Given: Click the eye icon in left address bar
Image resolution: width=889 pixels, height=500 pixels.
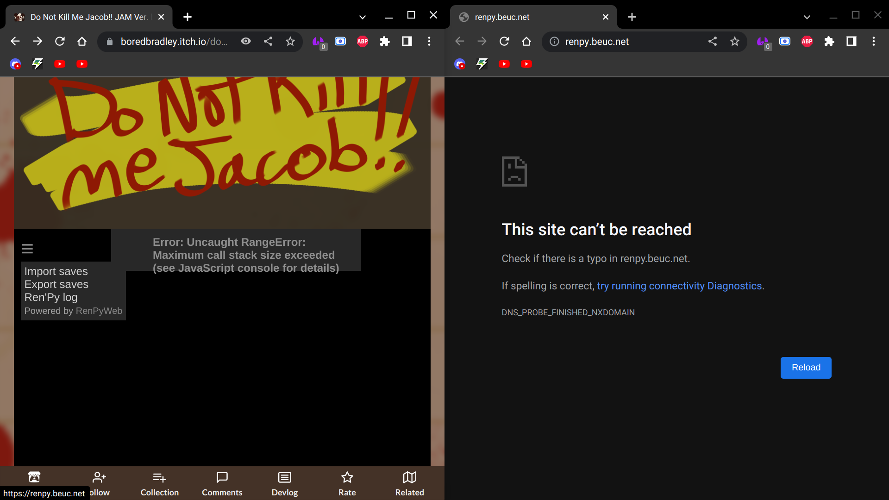Looking at the screenshot, I should tap(246, 41).
